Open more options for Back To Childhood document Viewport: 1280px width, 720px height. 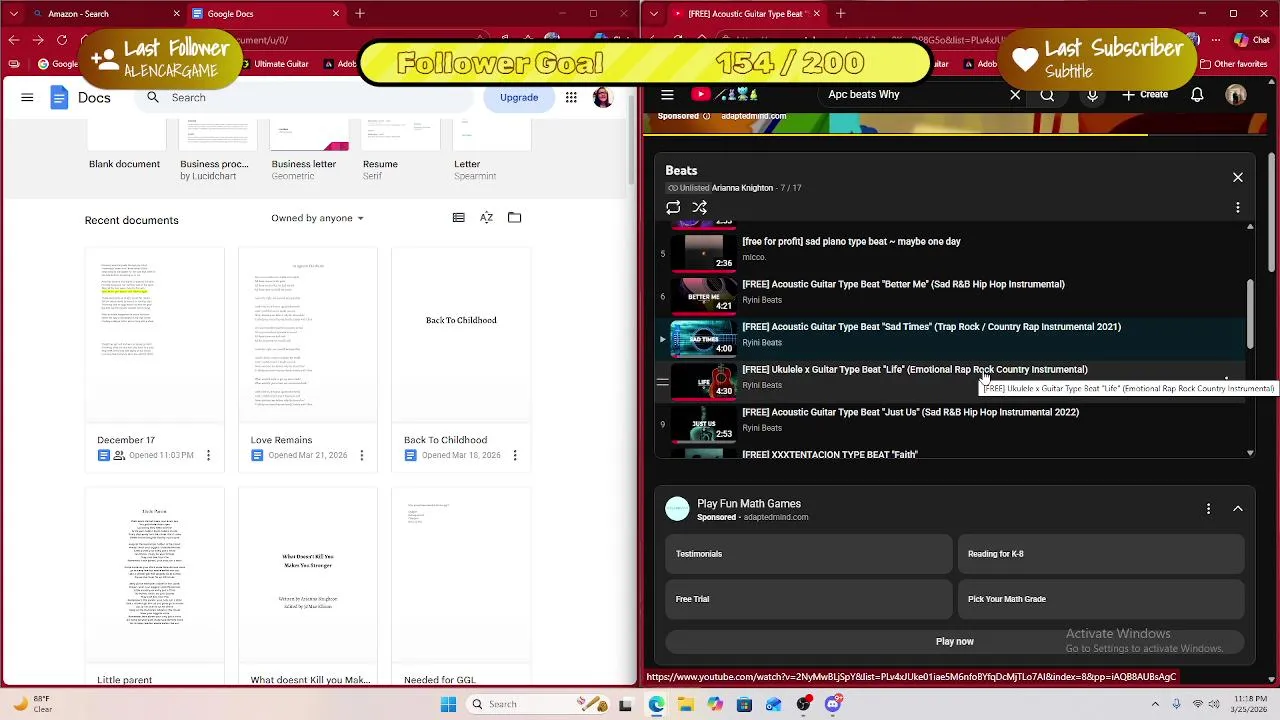click(514, 455)
